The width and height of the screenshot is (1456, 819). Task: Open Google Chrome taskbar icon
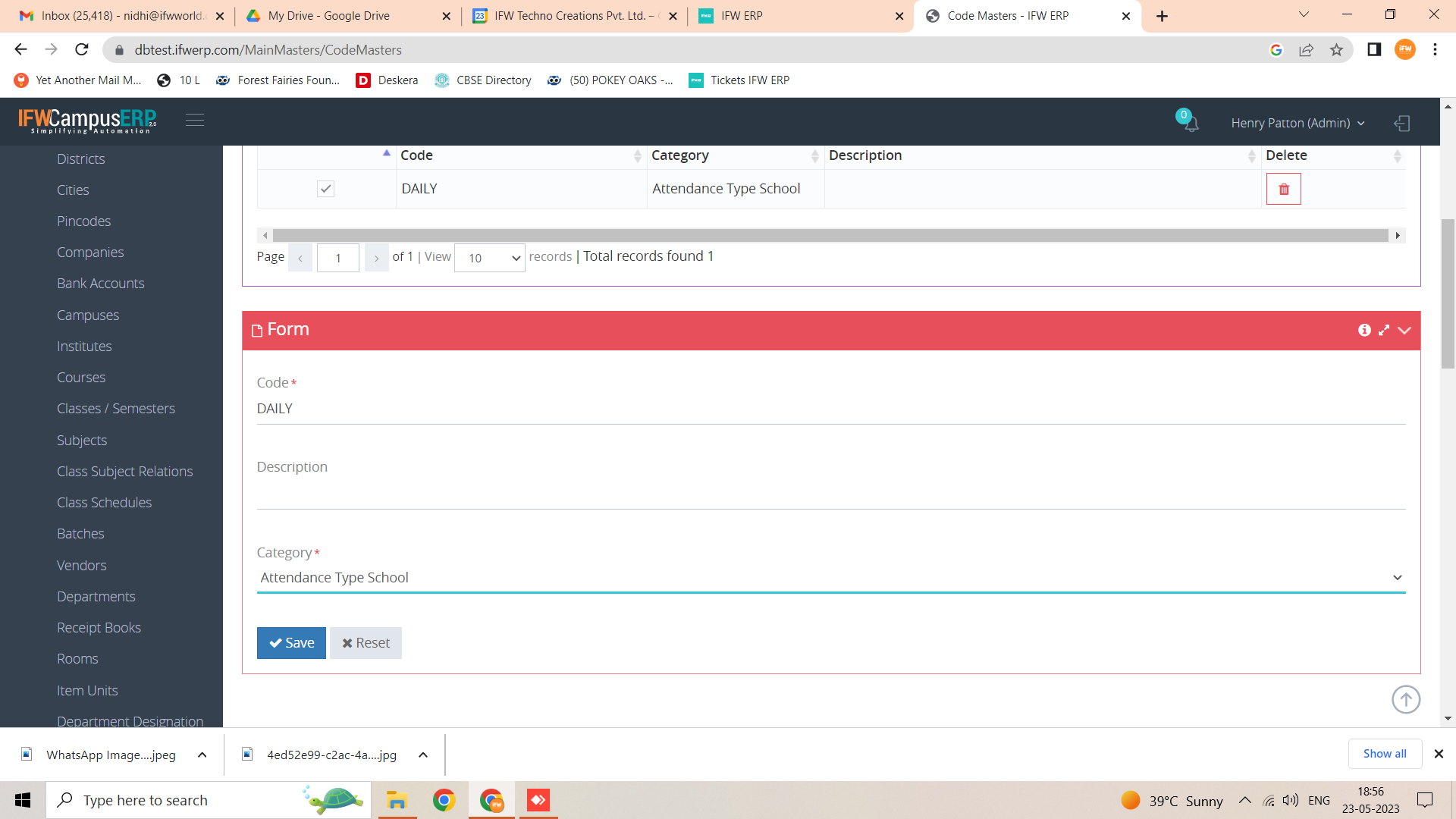tap(444, 800)
